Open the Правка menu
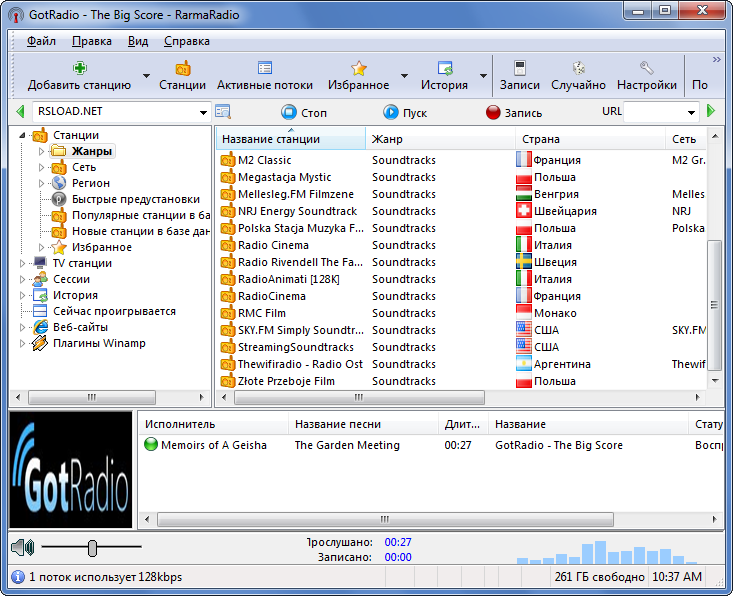Viewport: 733px width, 596px height. (x=92, y=41)
